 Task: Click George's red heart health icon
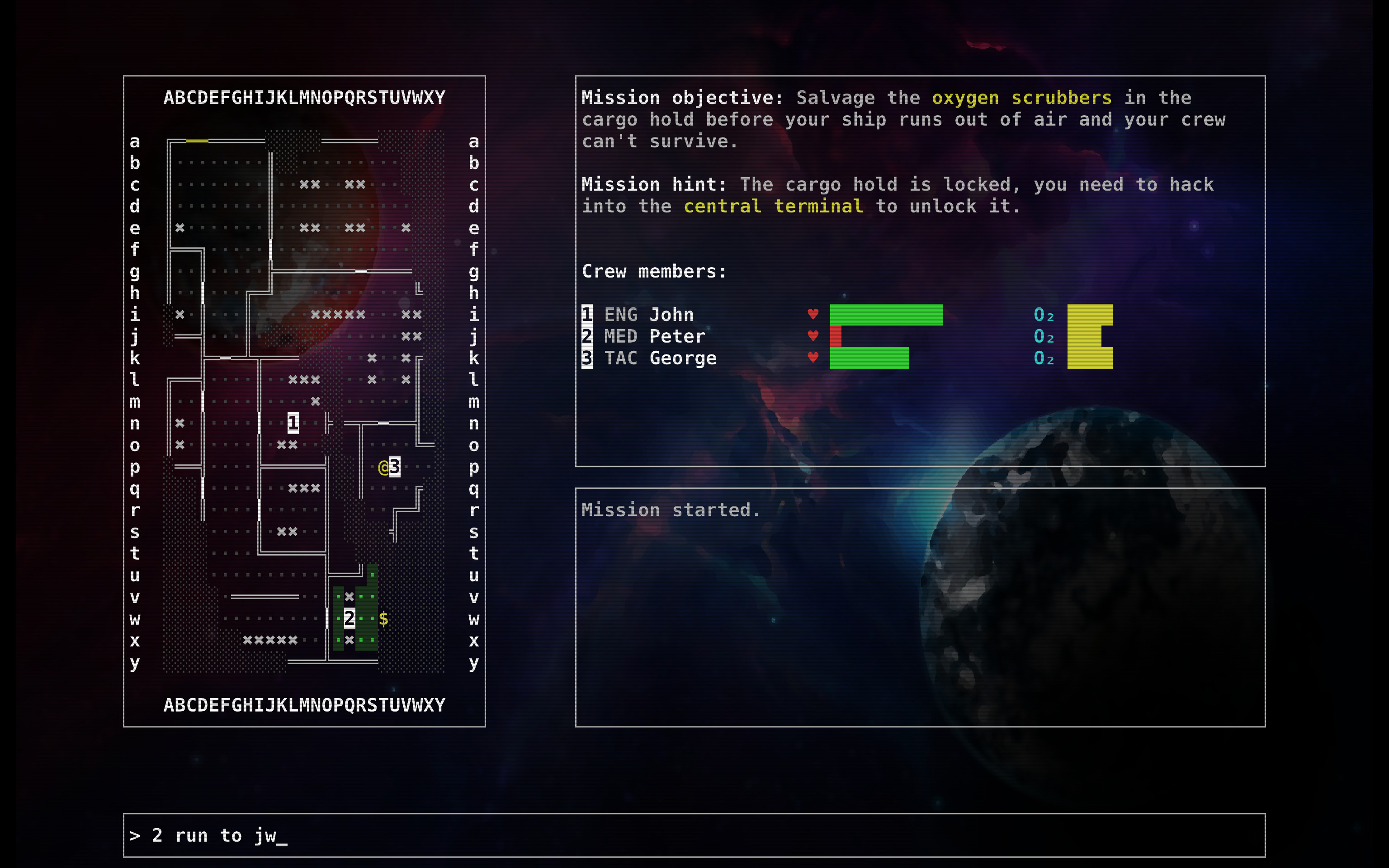tap(813, 358)
